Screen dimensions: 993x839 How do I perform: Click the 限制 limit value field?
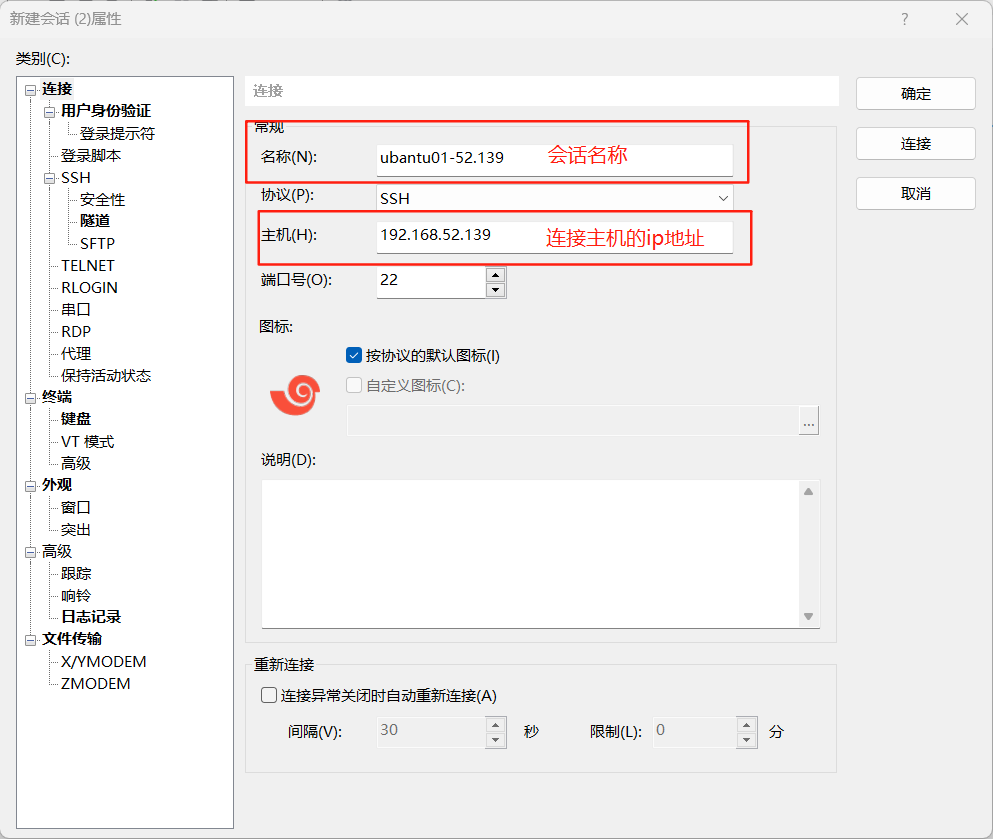click(x=695, y=733)
